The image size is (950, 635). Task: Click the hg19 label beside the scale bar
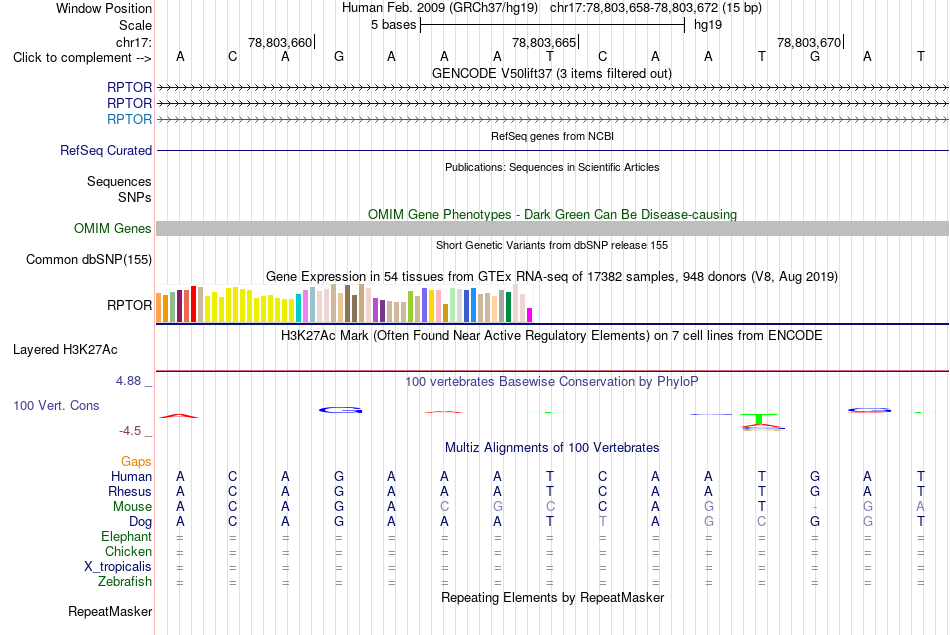pos(708,25)
